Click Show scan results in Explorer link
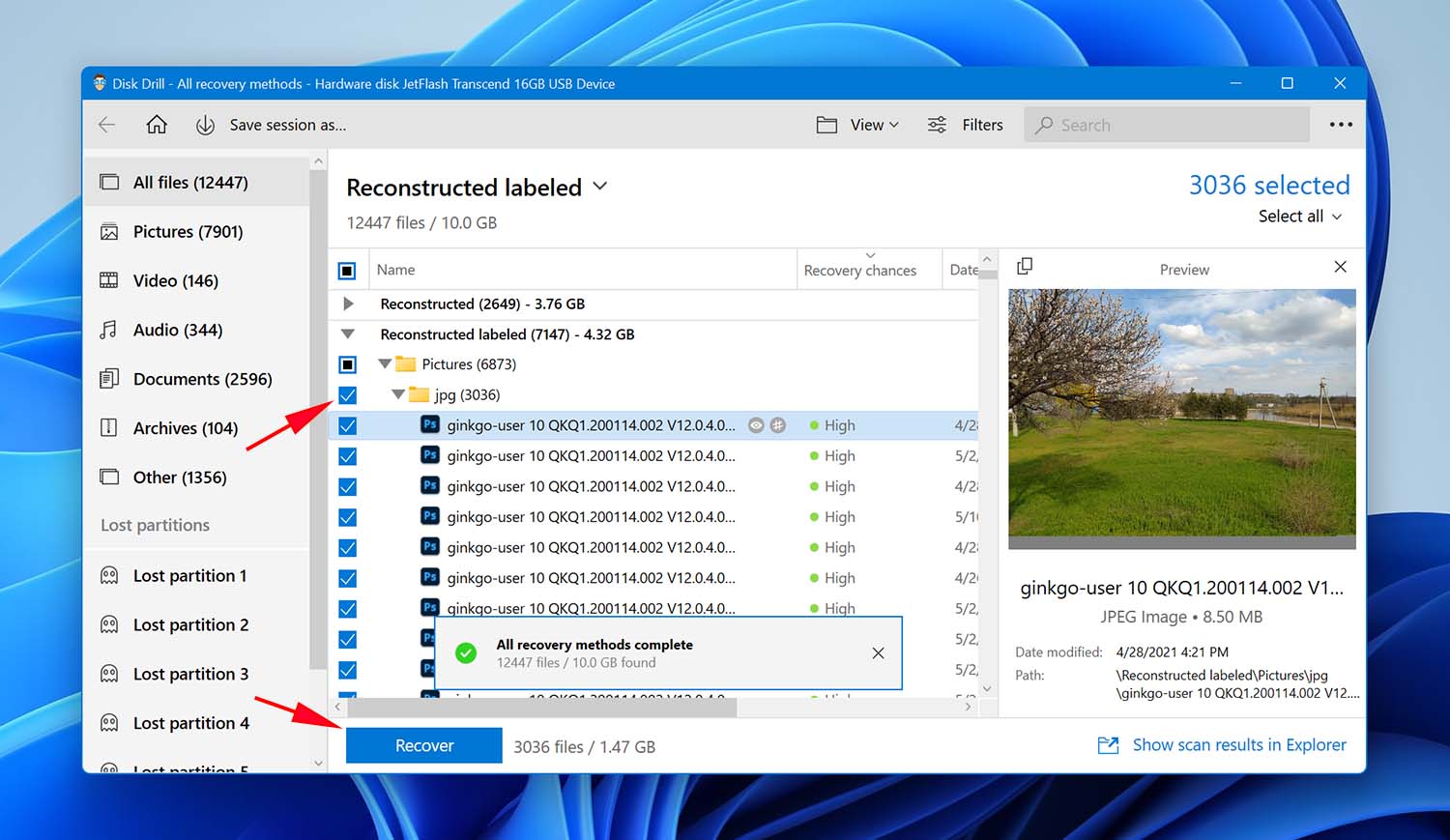This screenshot has height=840, width=1450. [1239, 744]
